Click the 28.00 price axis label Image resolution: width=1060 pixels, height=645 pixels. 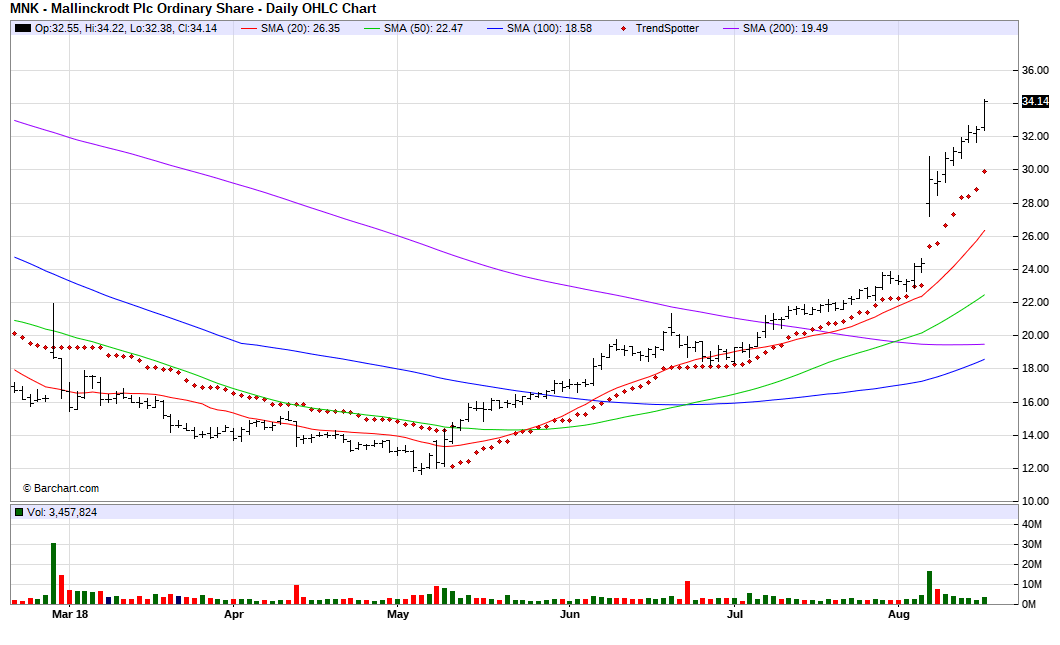(x=1035, y=204)
